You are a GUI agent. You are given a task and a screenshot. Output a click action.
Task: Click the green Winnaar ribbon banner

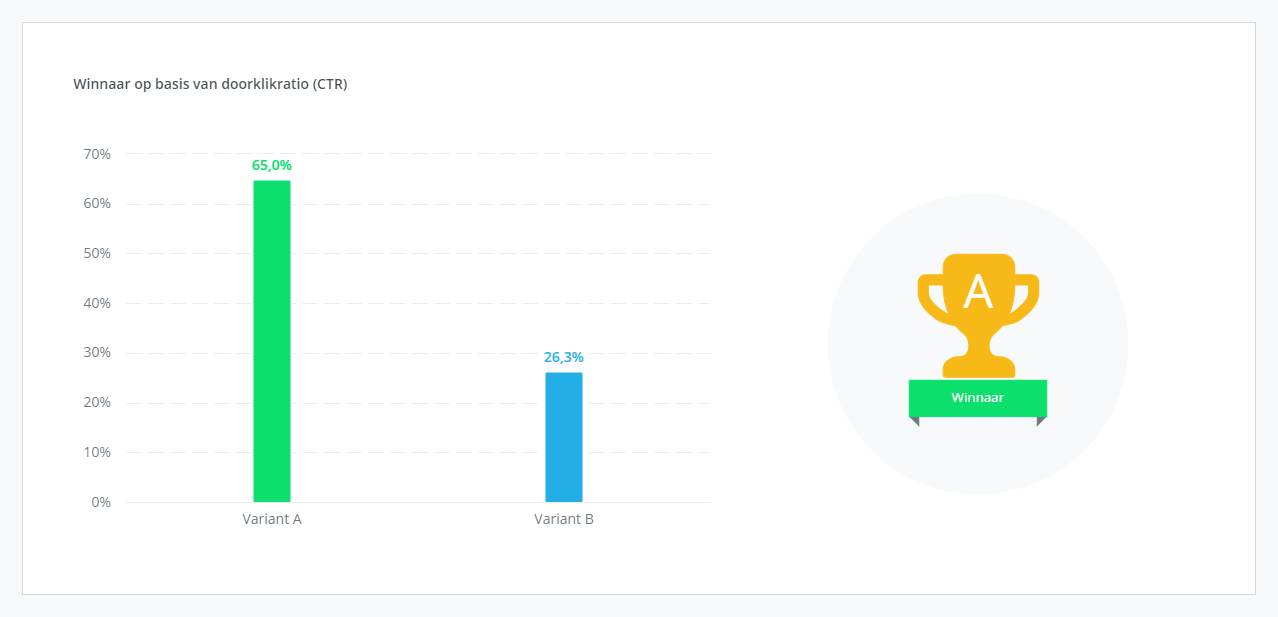tap(977, 398)
